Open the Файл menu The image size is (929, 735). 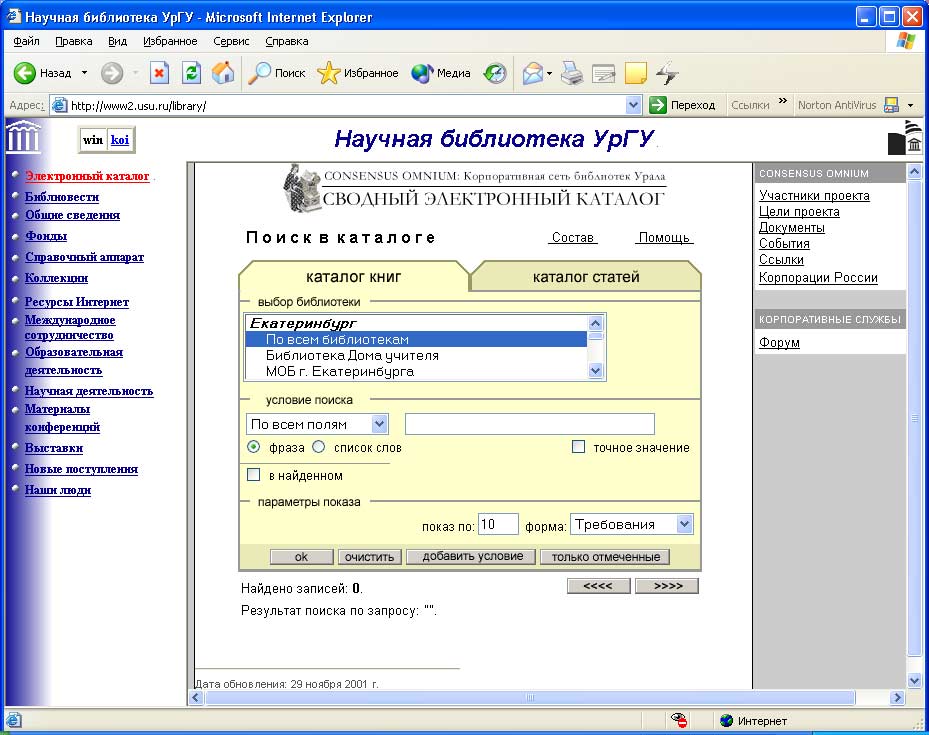(26, 41)
